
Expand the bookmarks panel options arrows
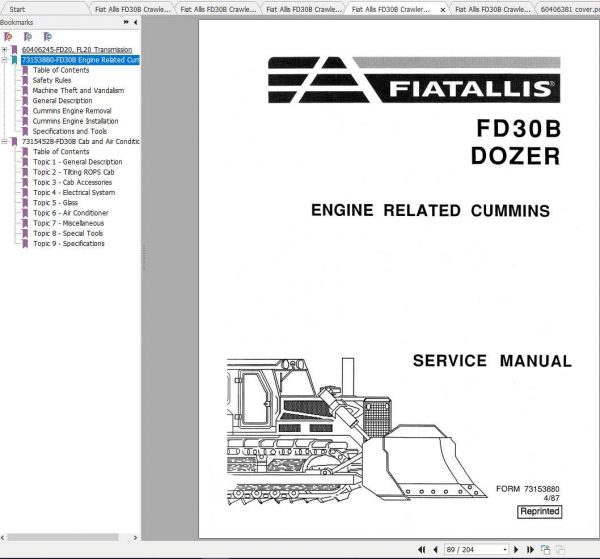[x=126, y=22]
